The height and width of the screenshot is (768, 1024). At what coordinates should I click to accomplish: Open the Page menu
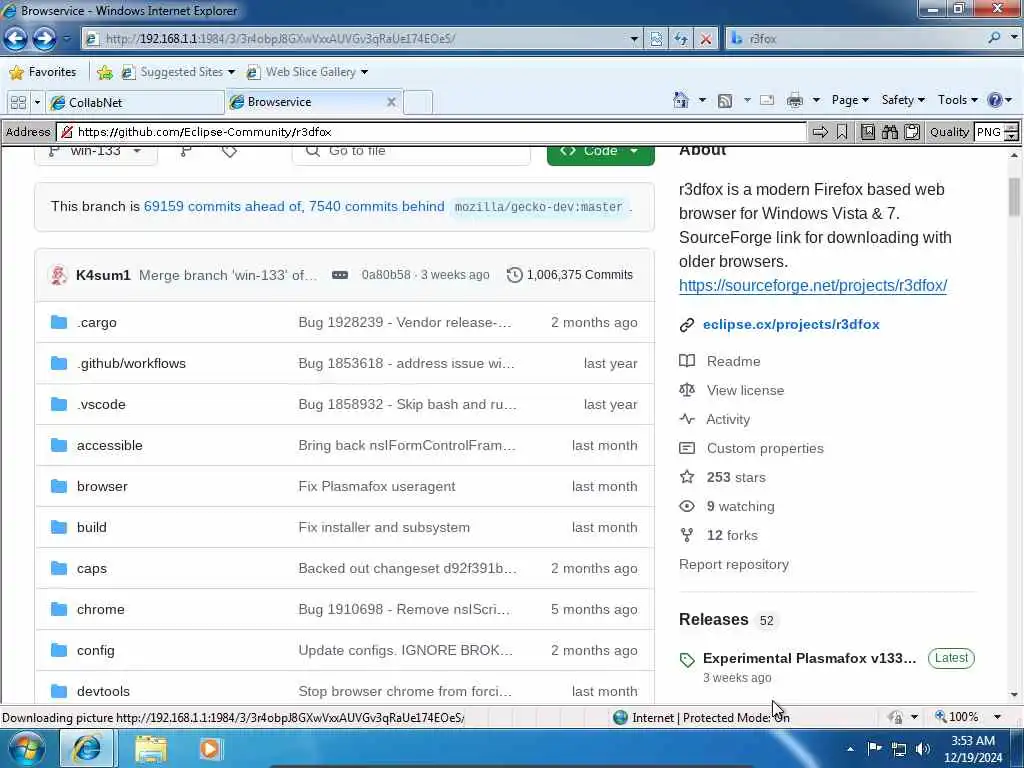[x=850, y=100]
